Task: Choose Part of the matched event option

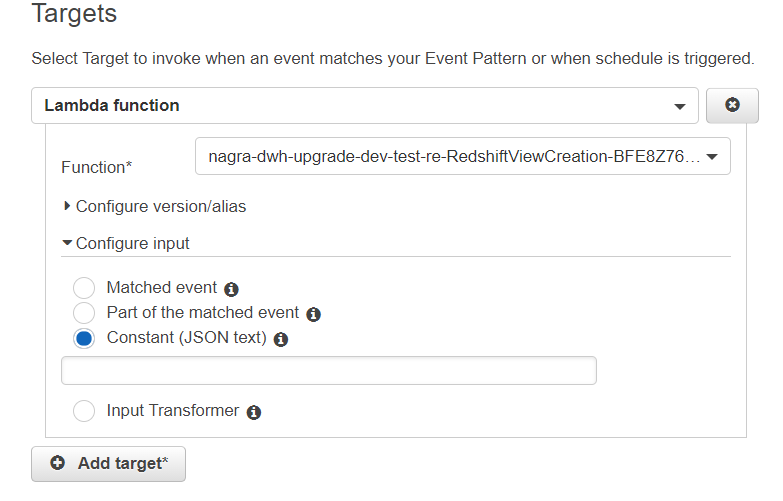Action: coord(85,313)
